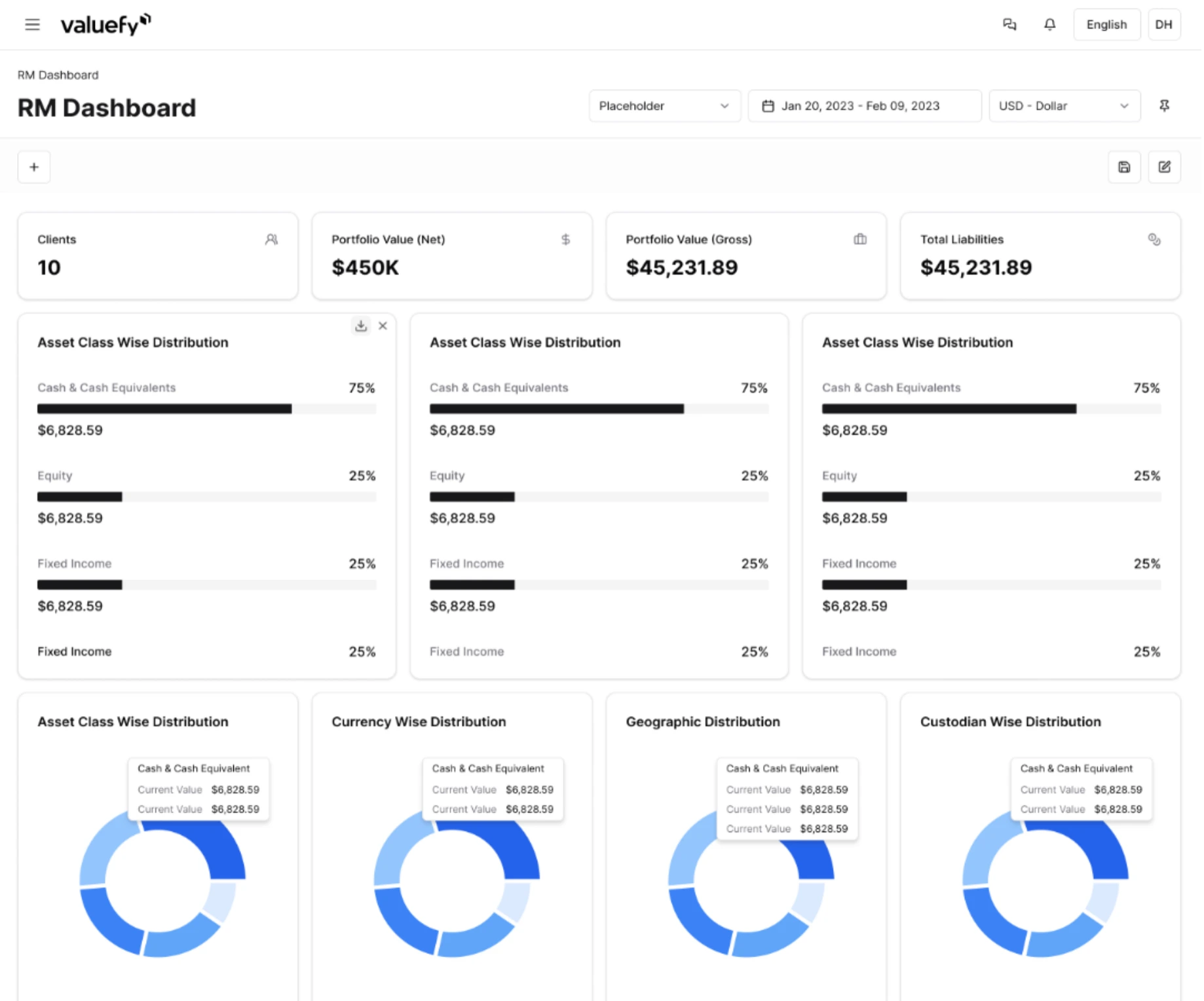
Task: Expand the Placeholder dropdown
Action: click(x=664, y=106)
